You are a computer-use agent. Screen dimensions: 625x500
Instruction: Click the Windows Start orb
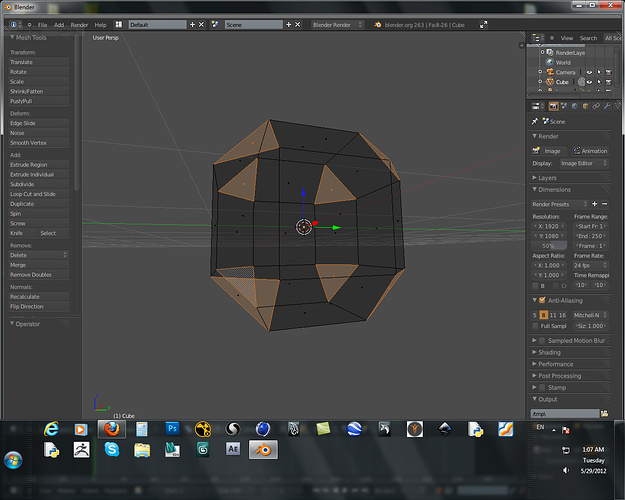click(14, 460)
